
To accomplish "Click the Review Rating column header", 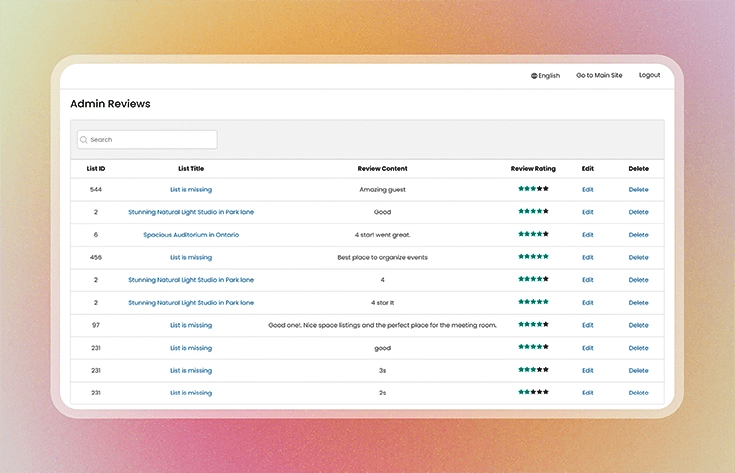I will point(533,168).
